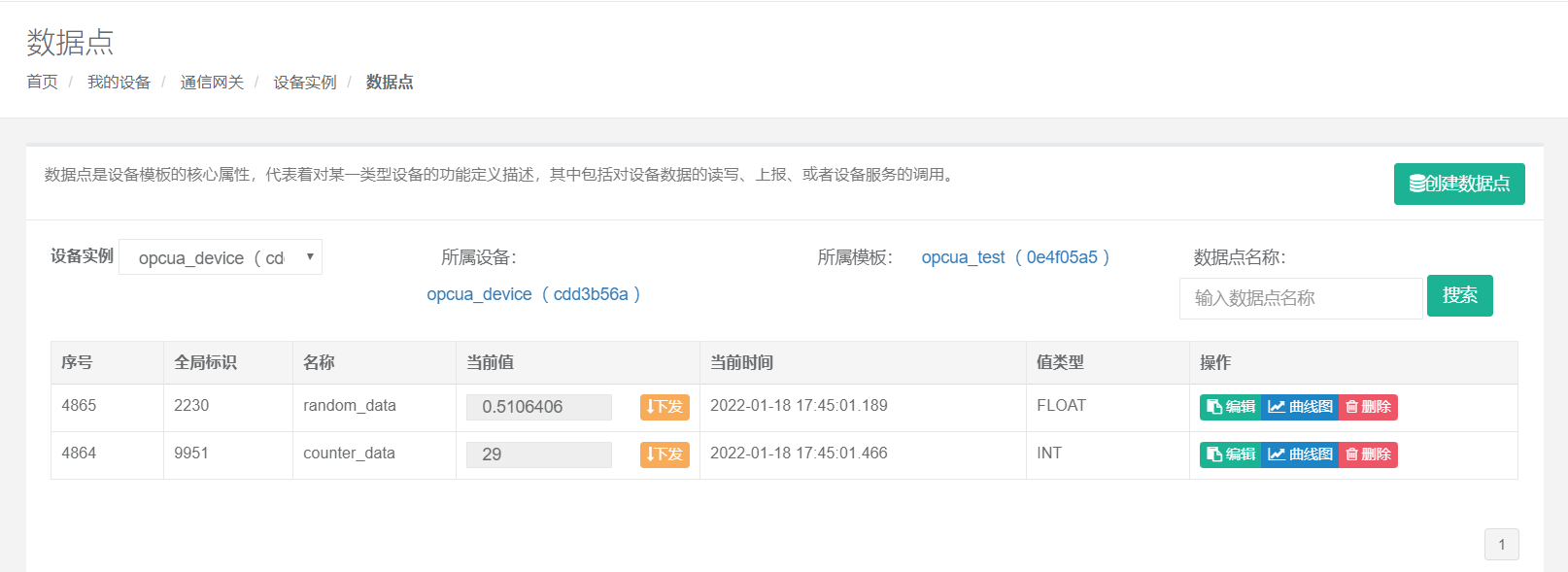Click current value field of counter_data
The width and height of the screenshot is (1568, 572).
point(539,454)
